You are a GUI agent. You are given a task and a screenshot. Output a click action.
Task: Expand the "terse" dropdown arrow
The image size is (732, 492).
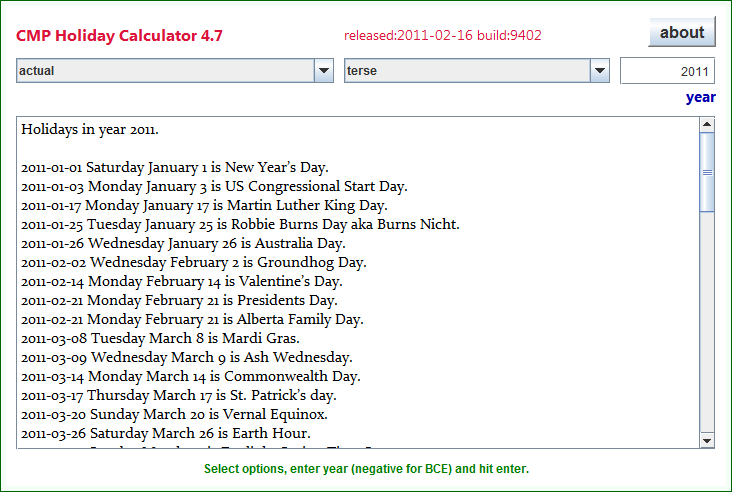(600, 71)
